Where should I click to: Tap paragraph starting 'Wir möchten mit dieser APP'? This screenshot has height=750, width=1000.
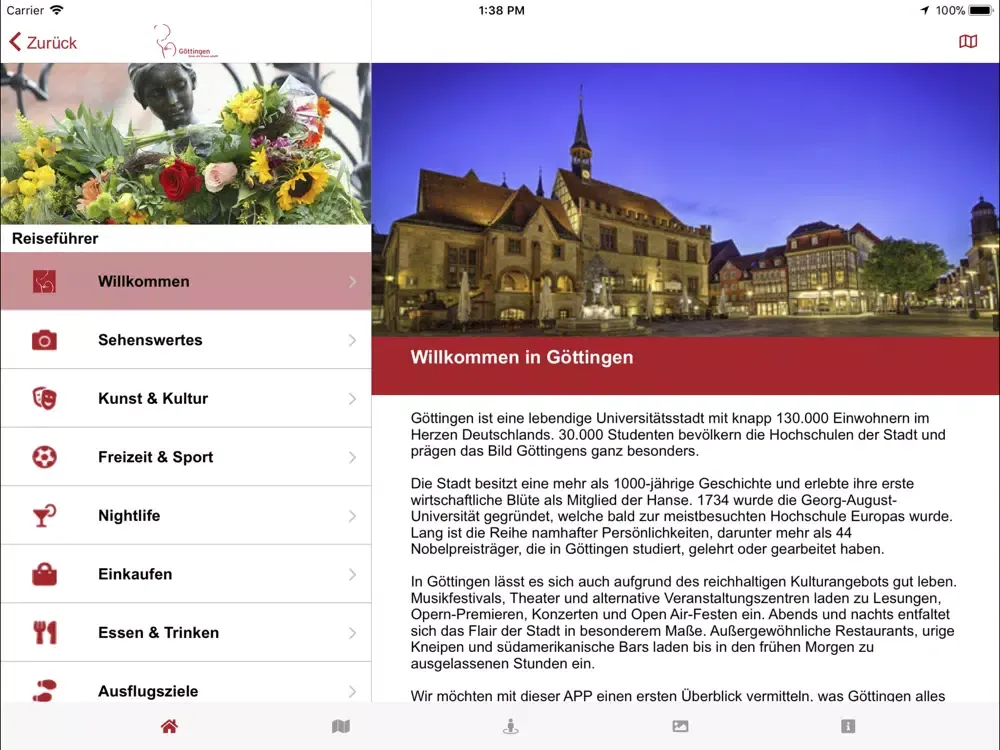[677, 696]
